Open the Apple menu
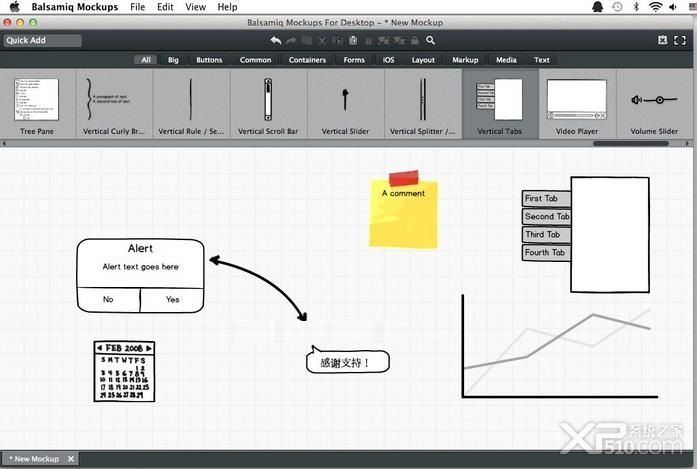 (x=15, y=7)
